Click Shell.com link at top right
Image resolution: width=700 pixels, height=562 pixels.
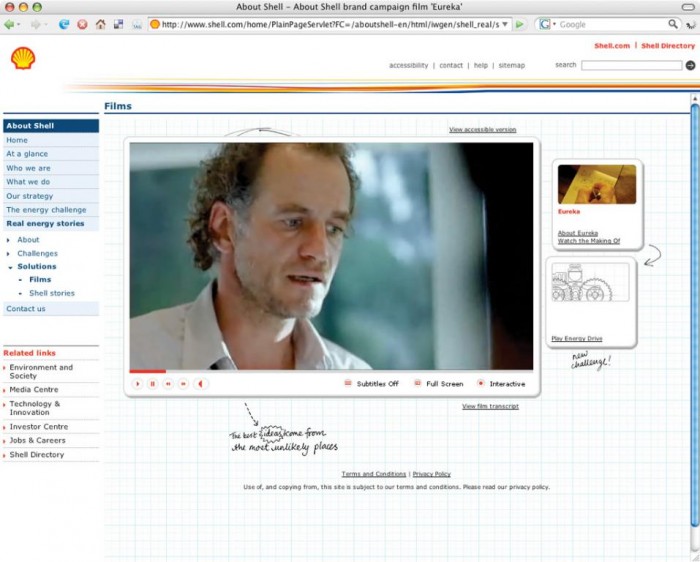(x=612, y=46)
